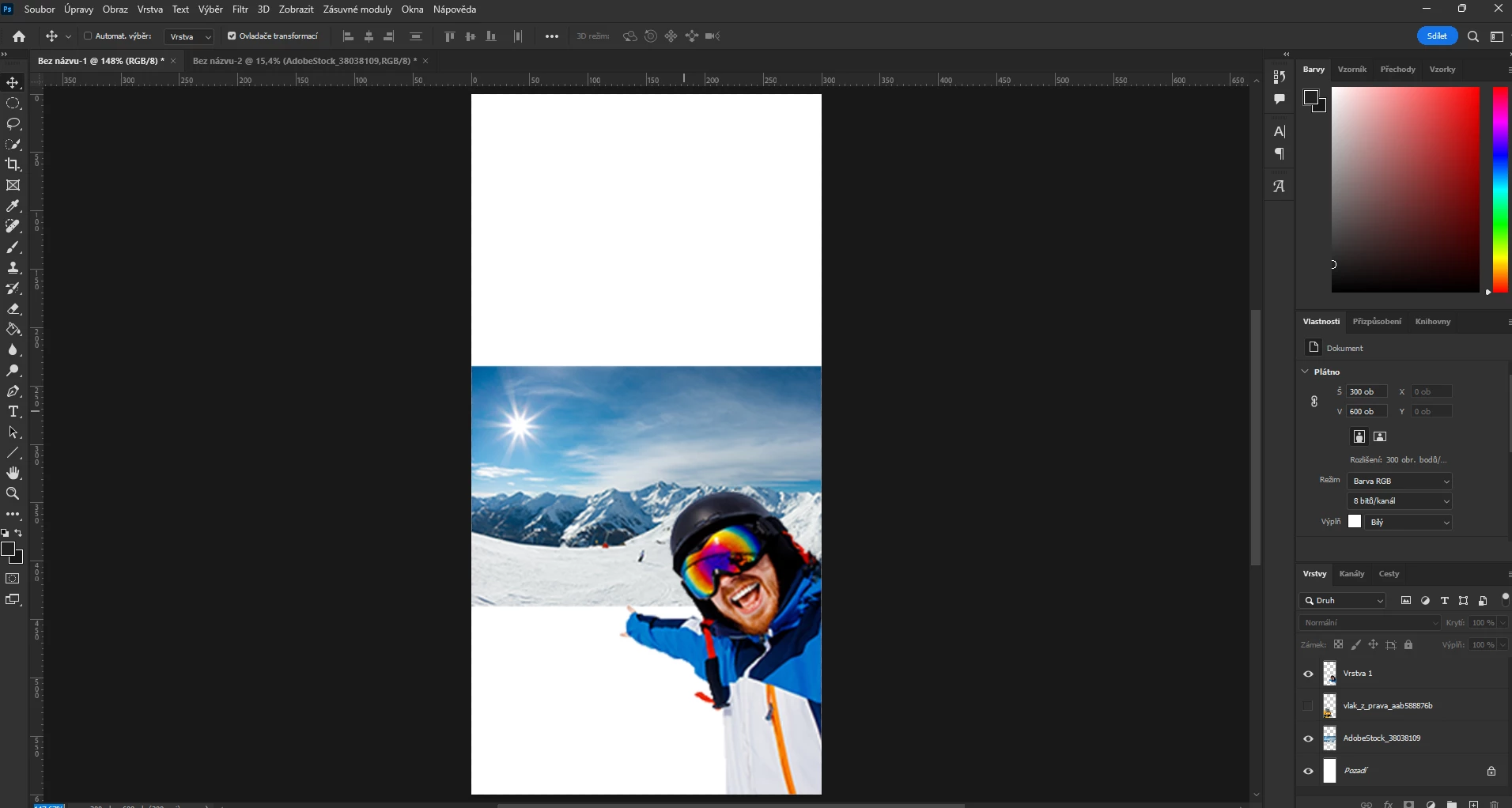Click the align left edges icon

pos(348,36)
